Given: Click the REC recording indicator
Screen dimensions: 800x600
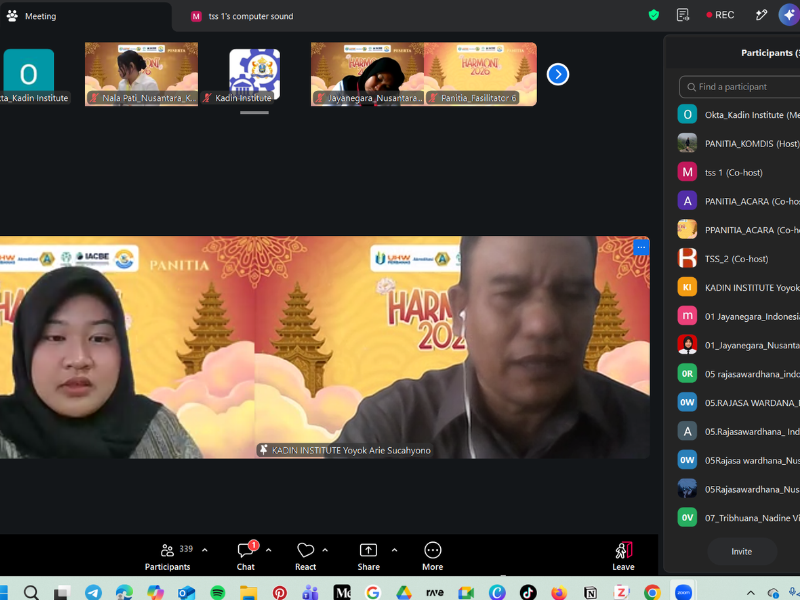Looking at the screenshot, I should pos(720,15).
